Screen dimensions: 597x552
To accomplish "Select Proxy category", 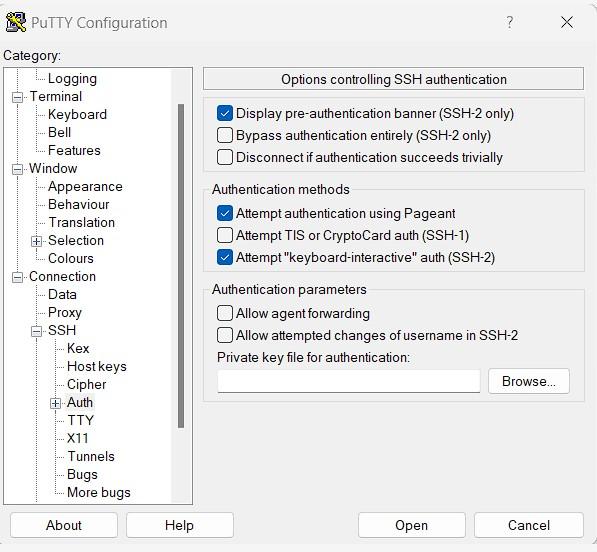I will [x=65, y=313].
